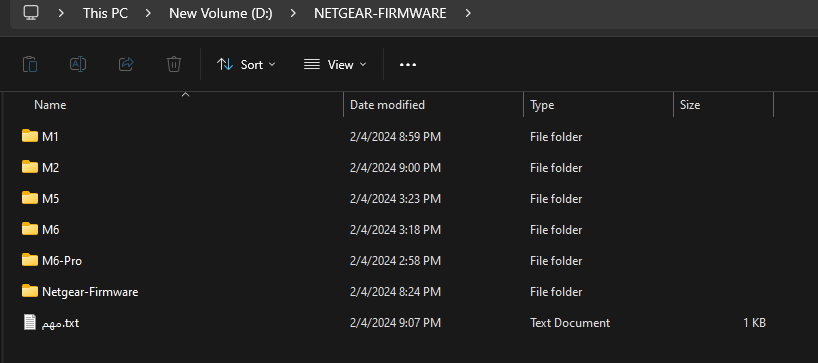Expand chevron after NETGEAR-FIRMWARE breadcrumb
The height and width of the screenshot is (363, 818).
(468, 13)
